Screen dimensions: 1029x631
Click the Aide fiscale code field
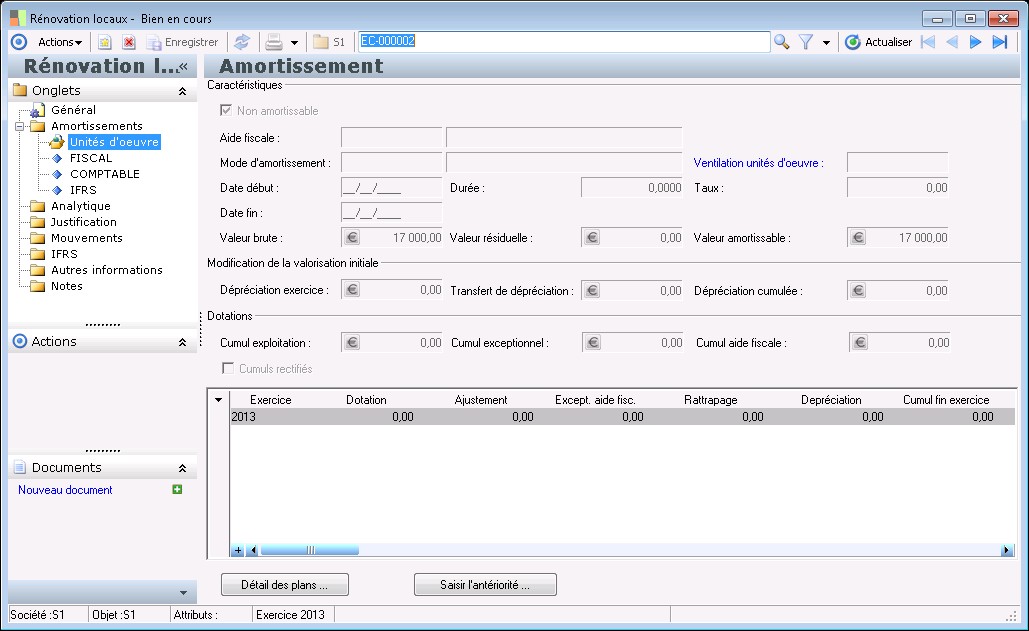(x=391, y=138)
